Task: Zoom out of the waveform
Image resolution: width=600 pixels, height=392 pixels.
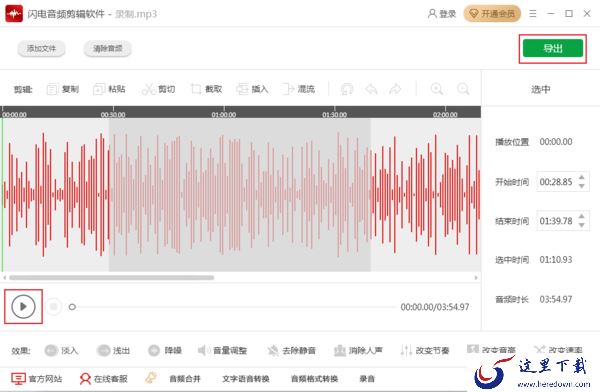Action: (463, 89)
